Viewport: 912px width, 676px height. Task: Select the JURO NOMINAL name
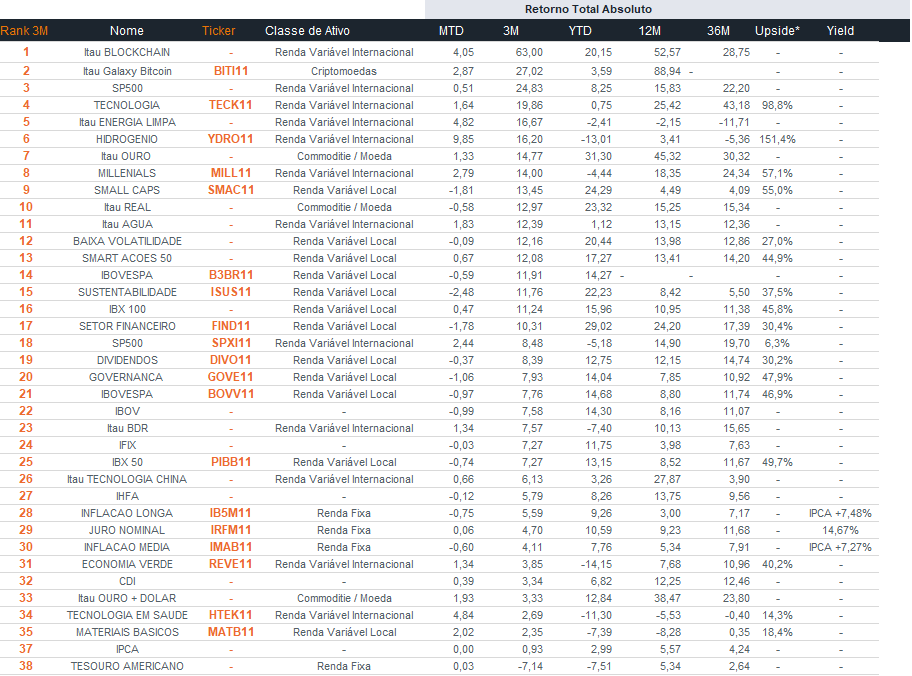[x=127, y=530]
